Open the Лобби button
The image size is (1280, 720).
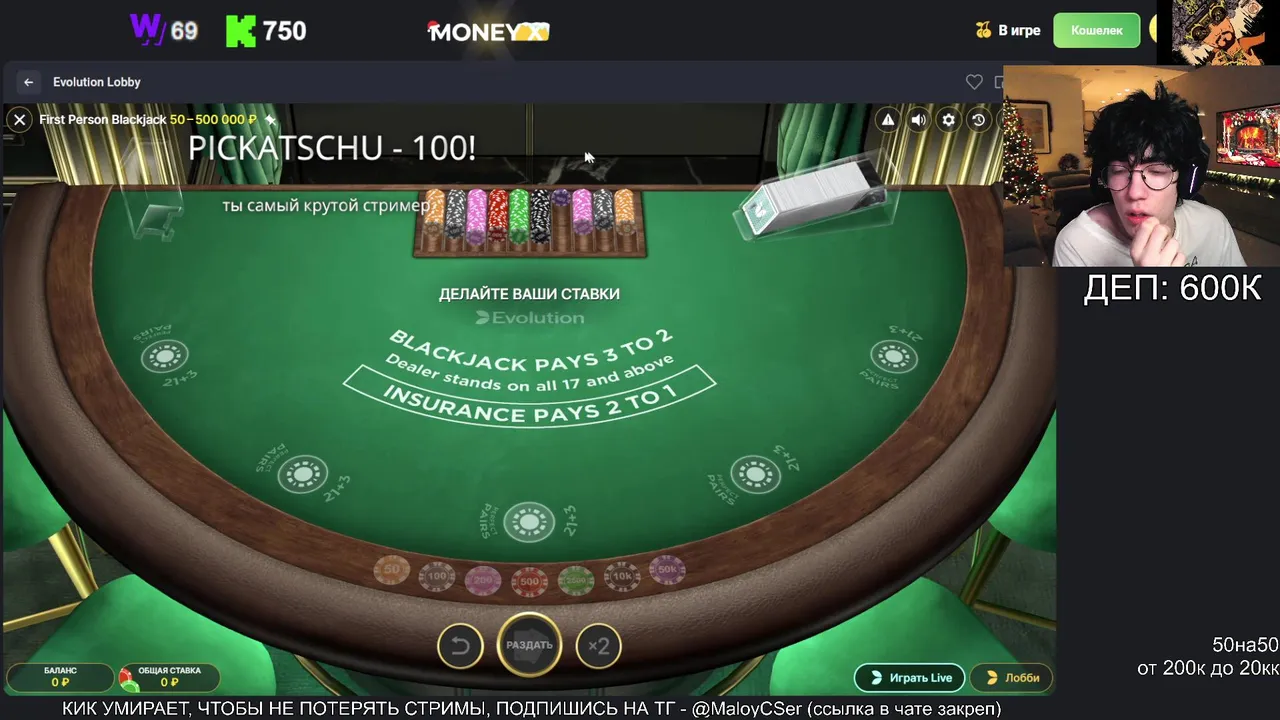tap(1011, 678)
